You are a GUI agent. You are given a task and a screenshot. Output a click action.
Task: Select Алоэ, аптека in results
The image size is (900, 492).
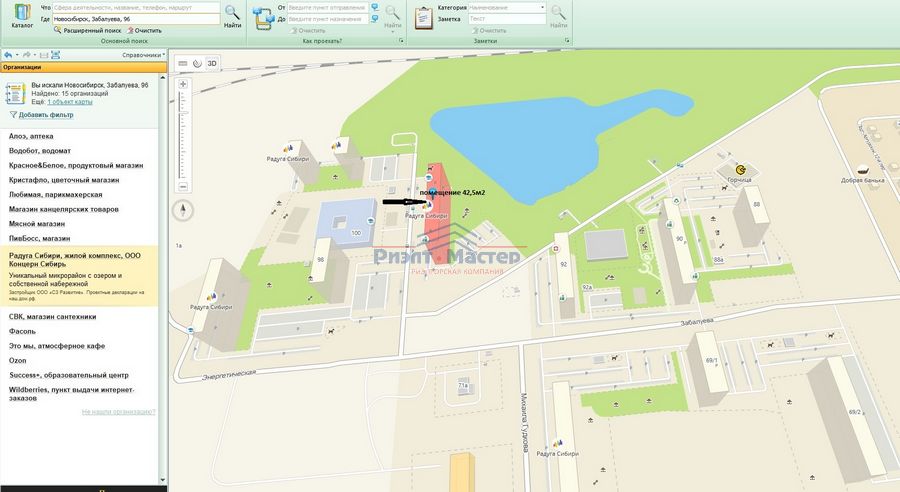[31, 136]
